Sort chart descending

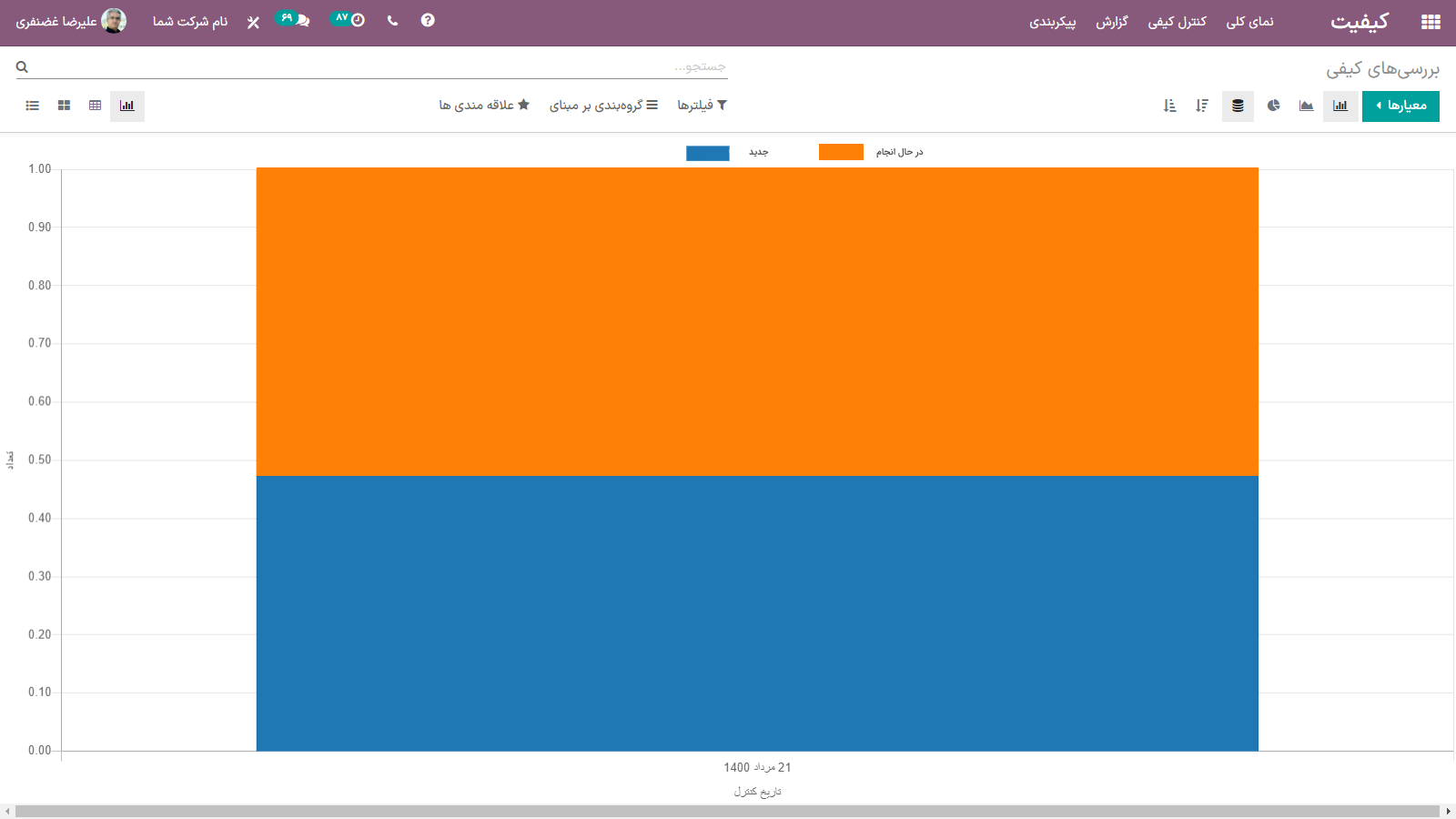[1202, 106]
